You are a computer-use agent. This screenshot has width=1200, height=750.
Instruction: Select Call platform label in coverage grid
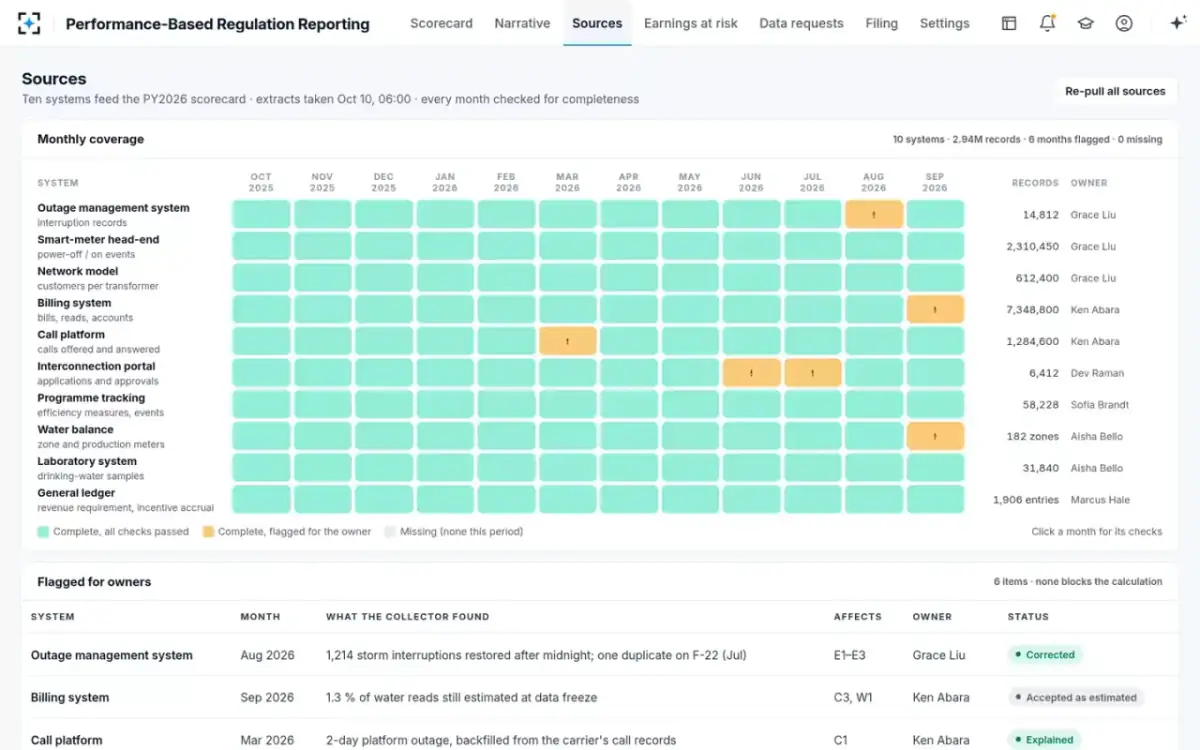coord(70,335)
